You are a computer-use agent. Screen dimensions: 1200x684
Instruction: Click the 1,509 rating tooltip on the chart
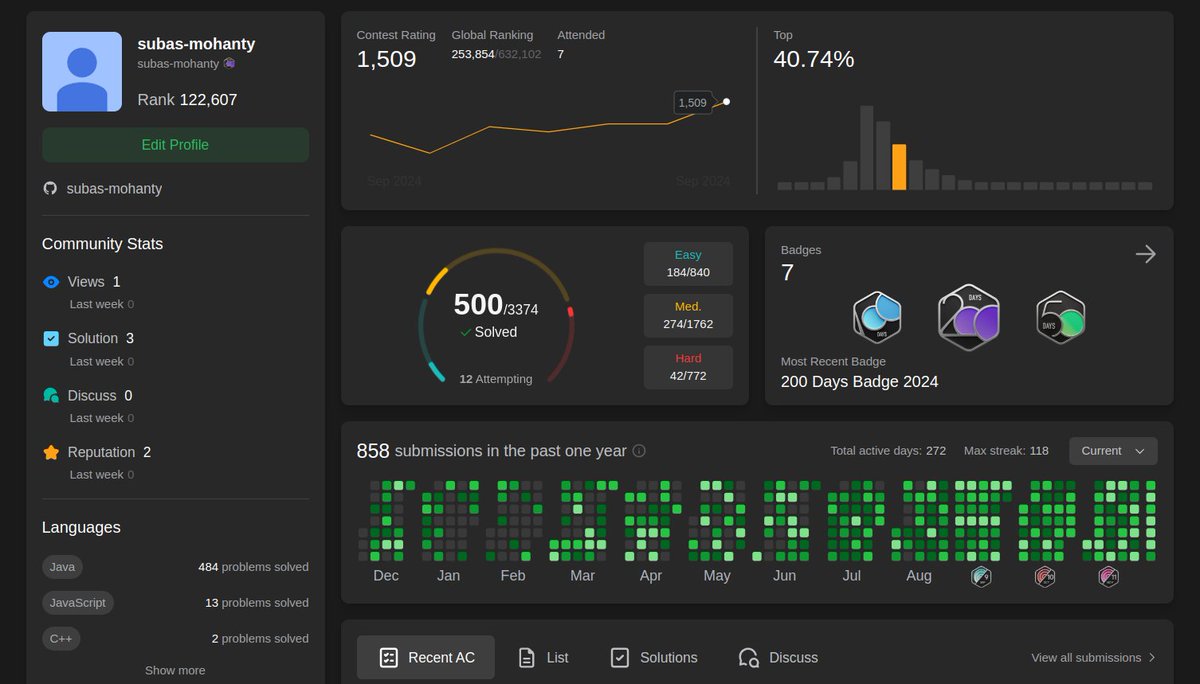pos(692,102)
